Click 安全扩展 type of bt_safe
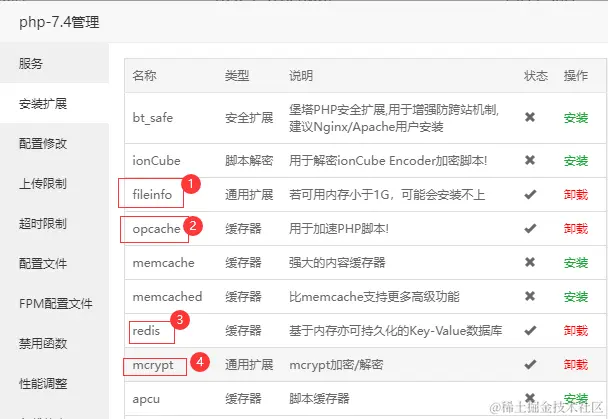Screen dimensions: 608x419 (249, 118)
